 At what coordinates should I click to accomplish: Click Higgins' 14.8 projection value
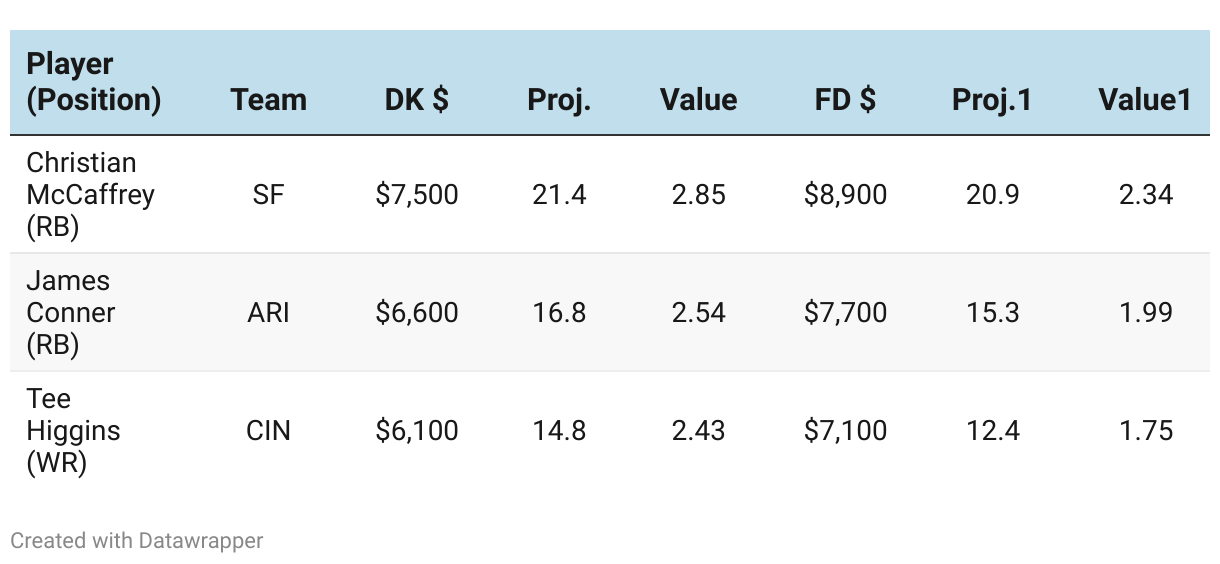pos(559,430)
